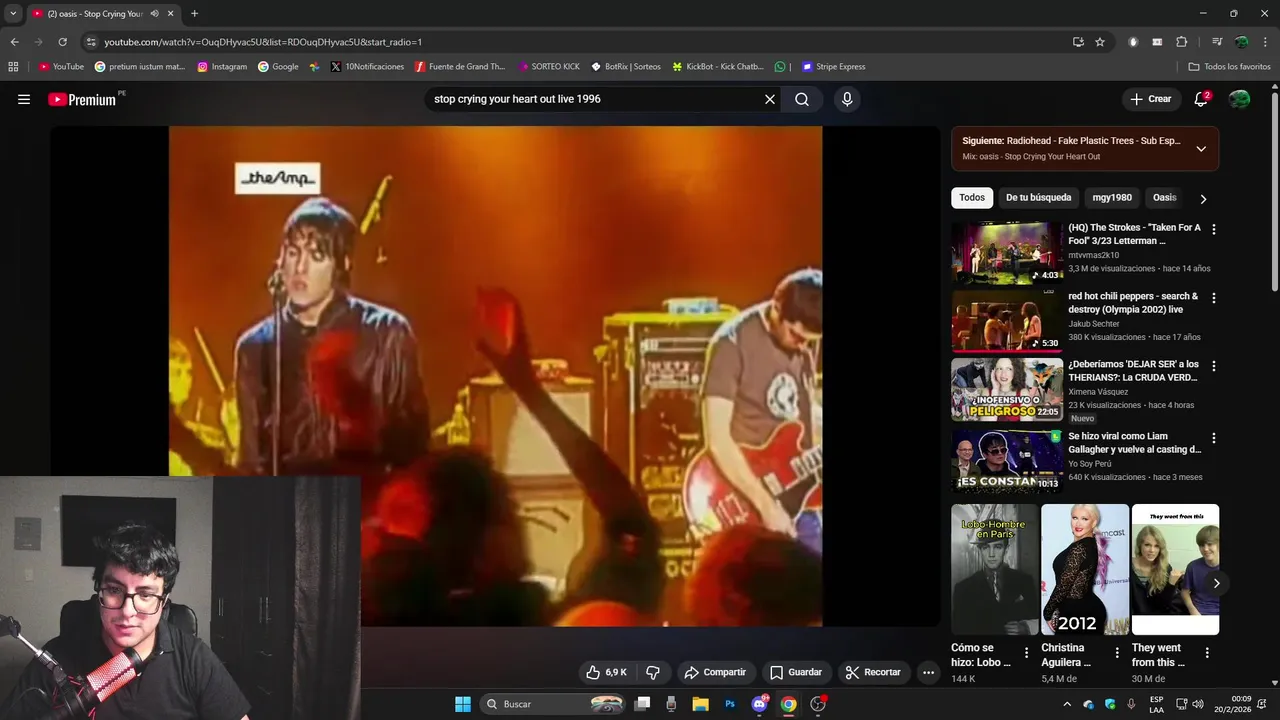Open the Chrome tab search dropdown
Viewport: 1280px width, 720px height.
(x=13, y=14)
